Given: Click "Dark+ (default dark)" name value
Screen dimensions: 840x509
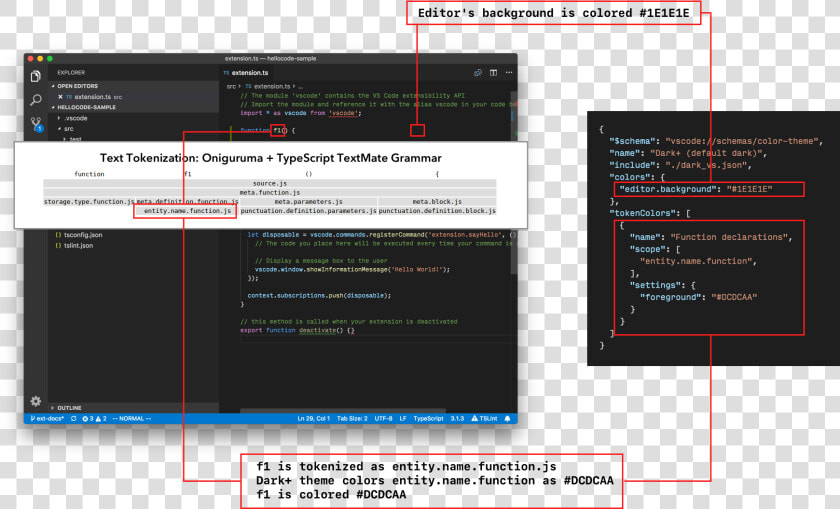Looking at the screenshot, I should coord(706,153).
